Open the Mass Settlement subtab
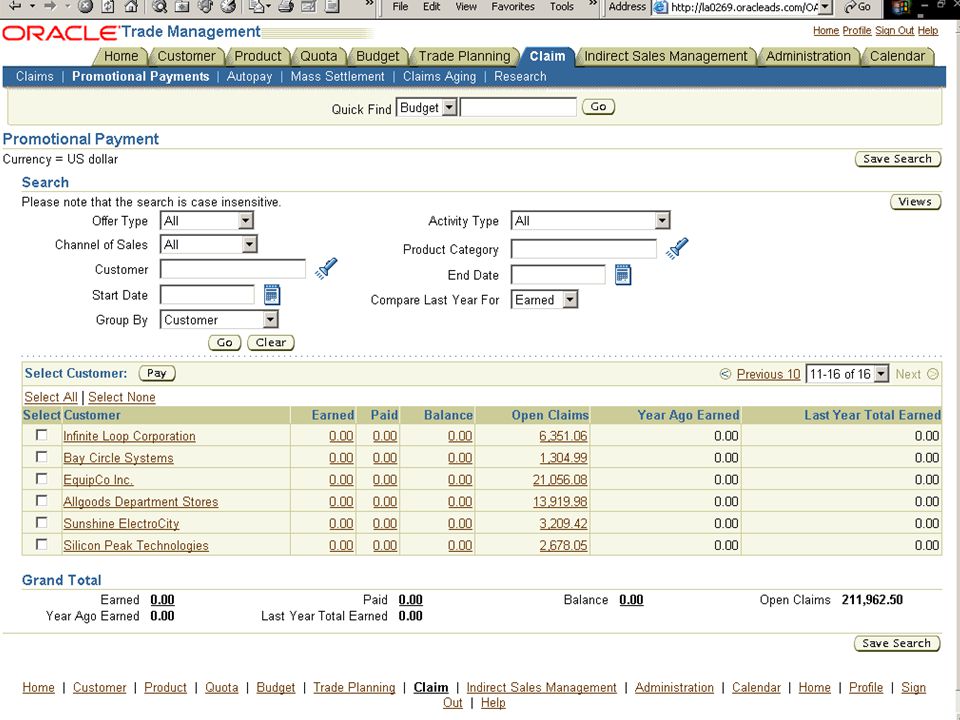Screen dimensions: 960x720 (337, 77)
